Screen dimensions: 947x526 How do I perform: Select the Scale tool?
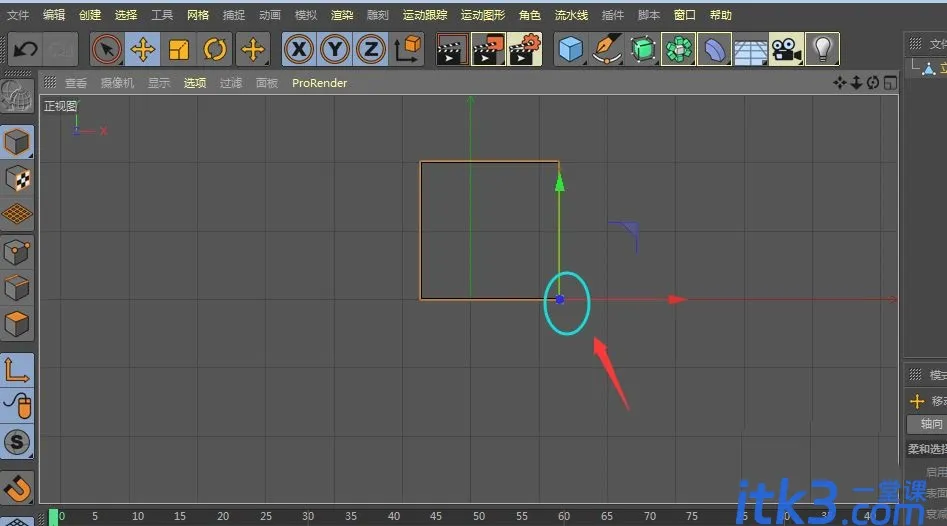point(179,50)
